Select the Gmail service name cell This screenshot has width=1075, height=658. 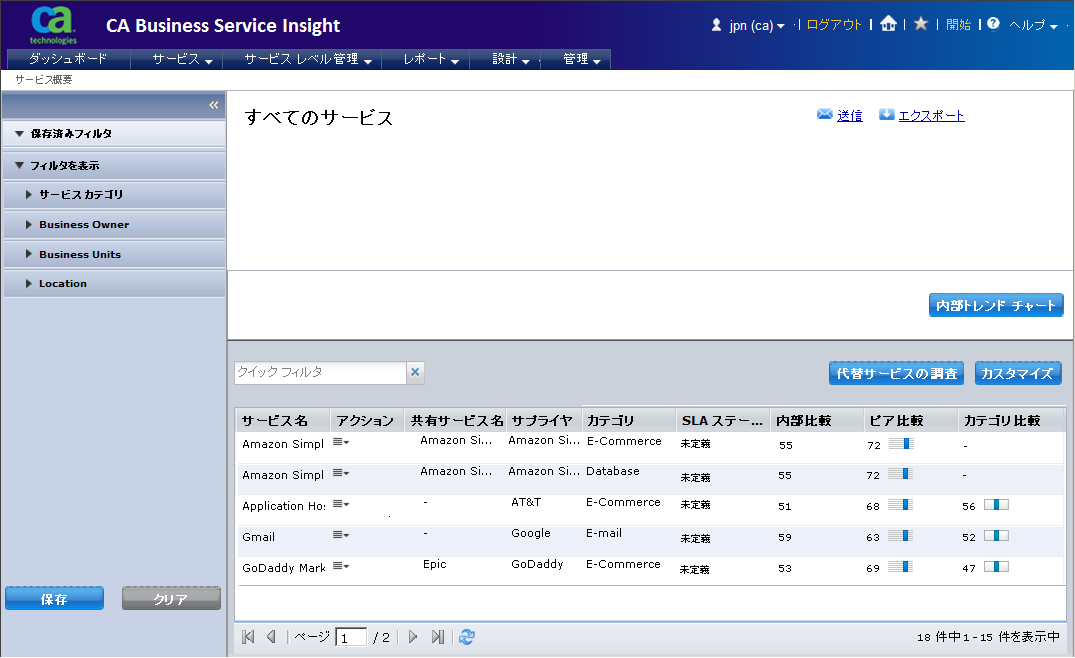[x=258, y=537]
